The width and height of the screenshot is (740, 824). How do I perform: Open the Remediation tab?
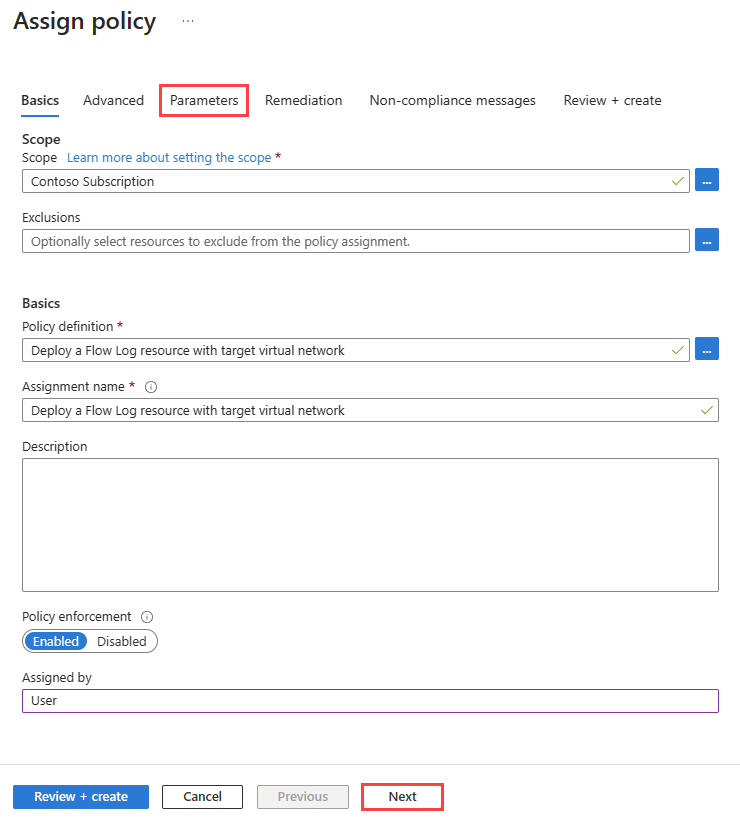(x=303, y=100)
